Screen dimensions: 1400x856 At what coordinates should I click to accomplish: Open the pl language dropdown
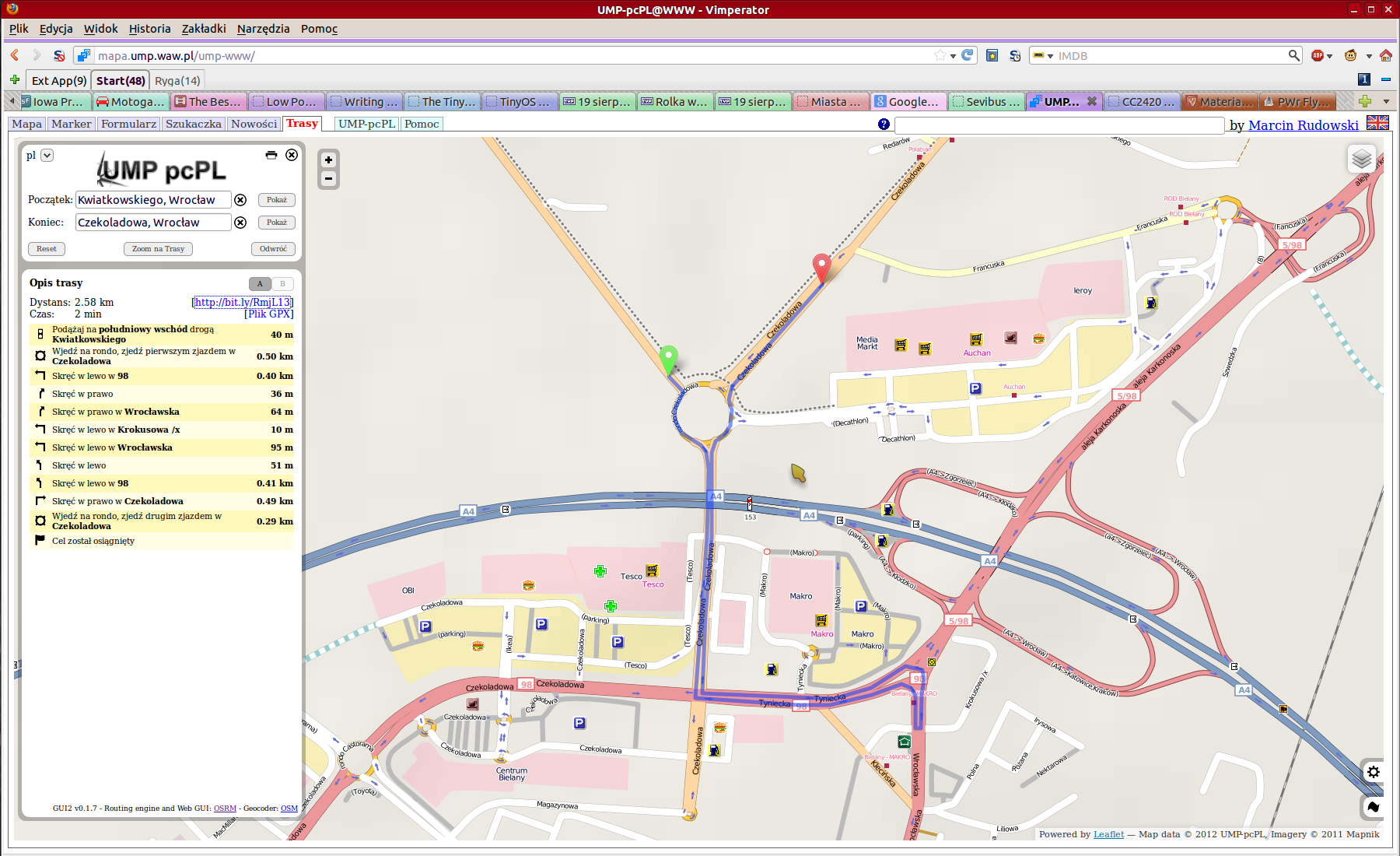coord(47,155)
